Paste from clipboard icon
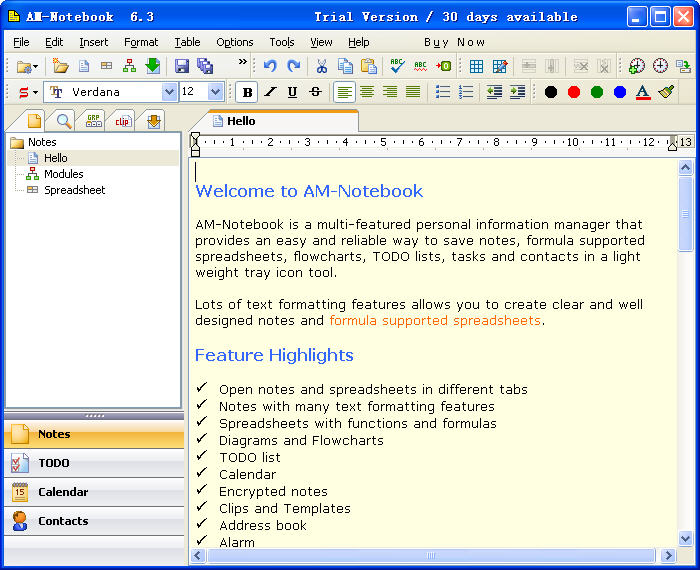The height and width of the screenshot is (570, 700). (369, 66)
